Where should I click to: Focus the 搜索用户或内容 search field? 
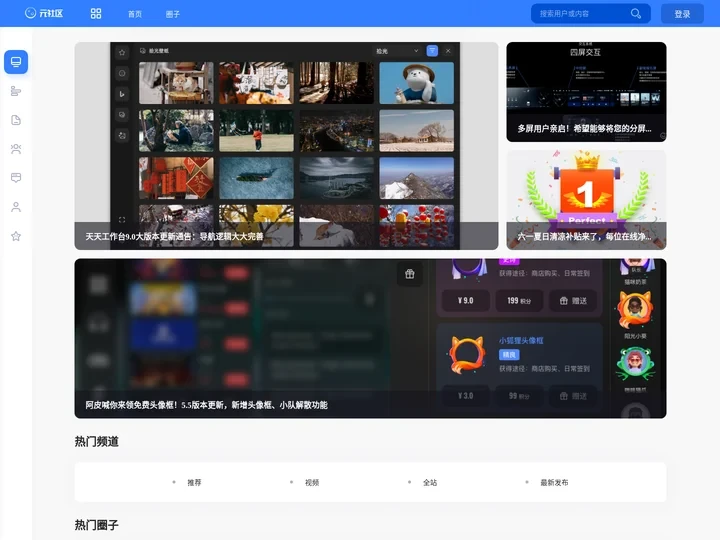point(591,14)
